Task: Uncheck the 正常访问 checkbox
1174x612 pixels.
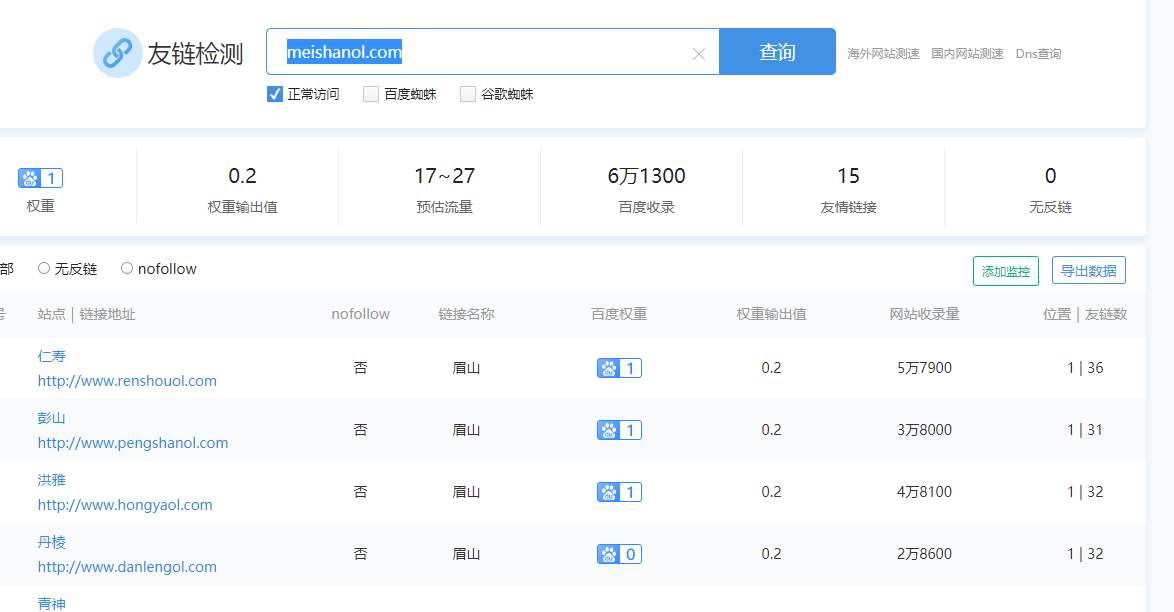Action: point(275,94)
